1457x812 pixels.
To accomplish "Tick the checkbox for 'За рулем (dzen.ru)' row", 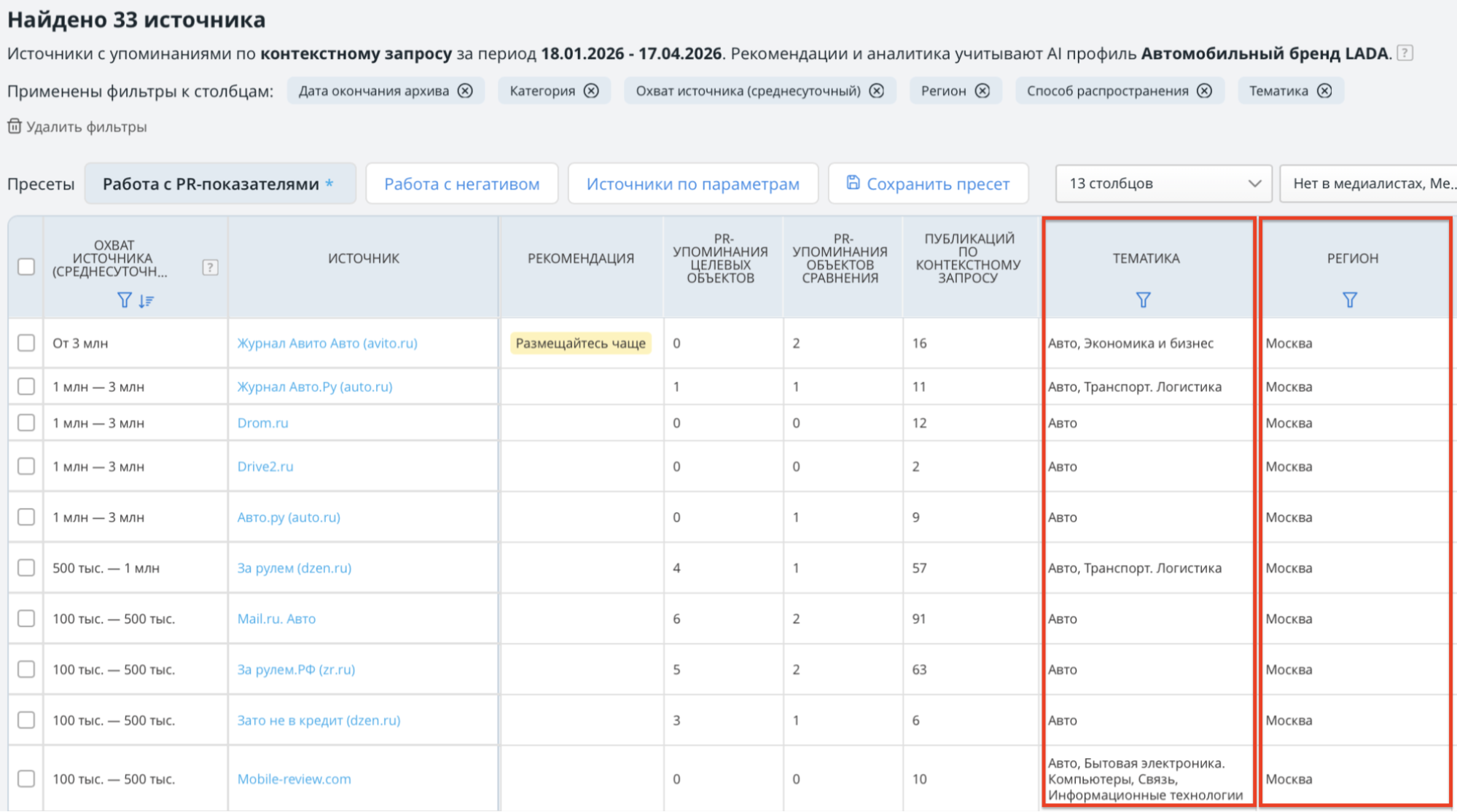I will [x=26, y=568].
